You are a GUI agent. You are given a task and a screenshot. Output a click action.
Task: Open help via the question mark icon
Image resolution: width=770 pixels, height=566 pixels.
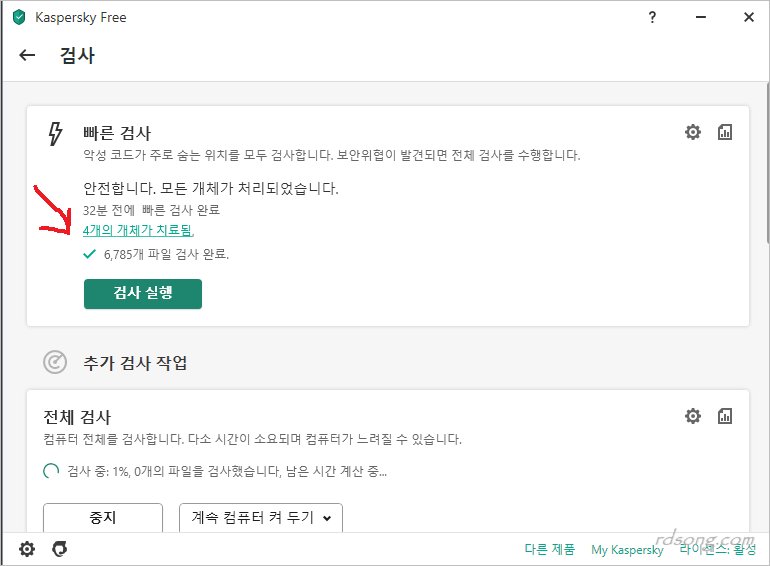click(652, 17)
